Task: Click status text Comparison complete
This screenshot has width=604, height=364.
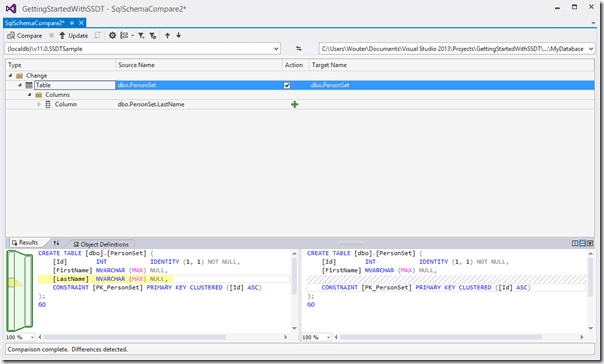Action: point(38,349)
